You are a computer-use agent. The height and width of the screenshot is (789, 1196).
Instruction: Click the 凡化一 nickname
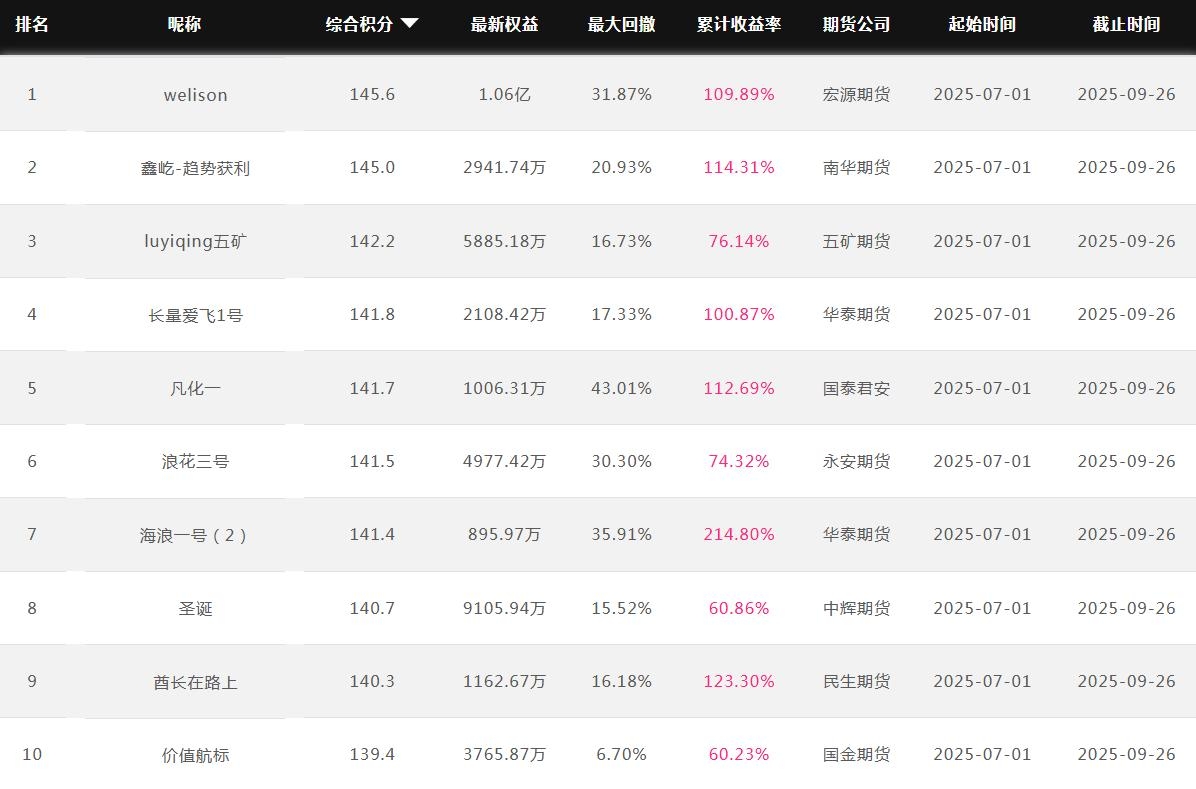pyautogui.click(x=195, y=388)
